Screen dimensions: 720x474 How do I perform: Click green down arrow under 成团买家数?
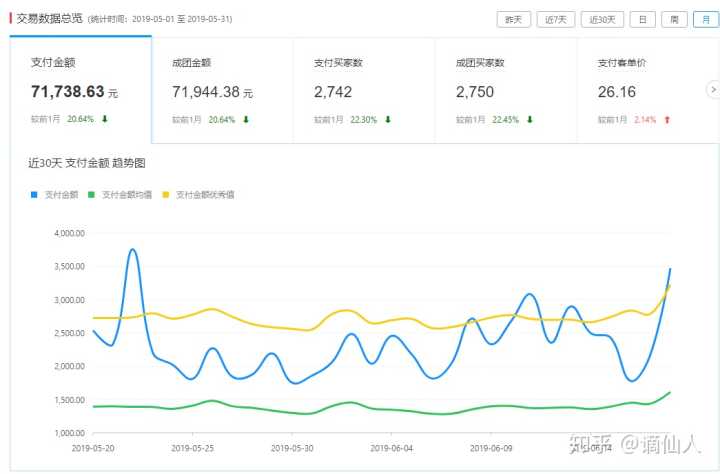point(530,119)
